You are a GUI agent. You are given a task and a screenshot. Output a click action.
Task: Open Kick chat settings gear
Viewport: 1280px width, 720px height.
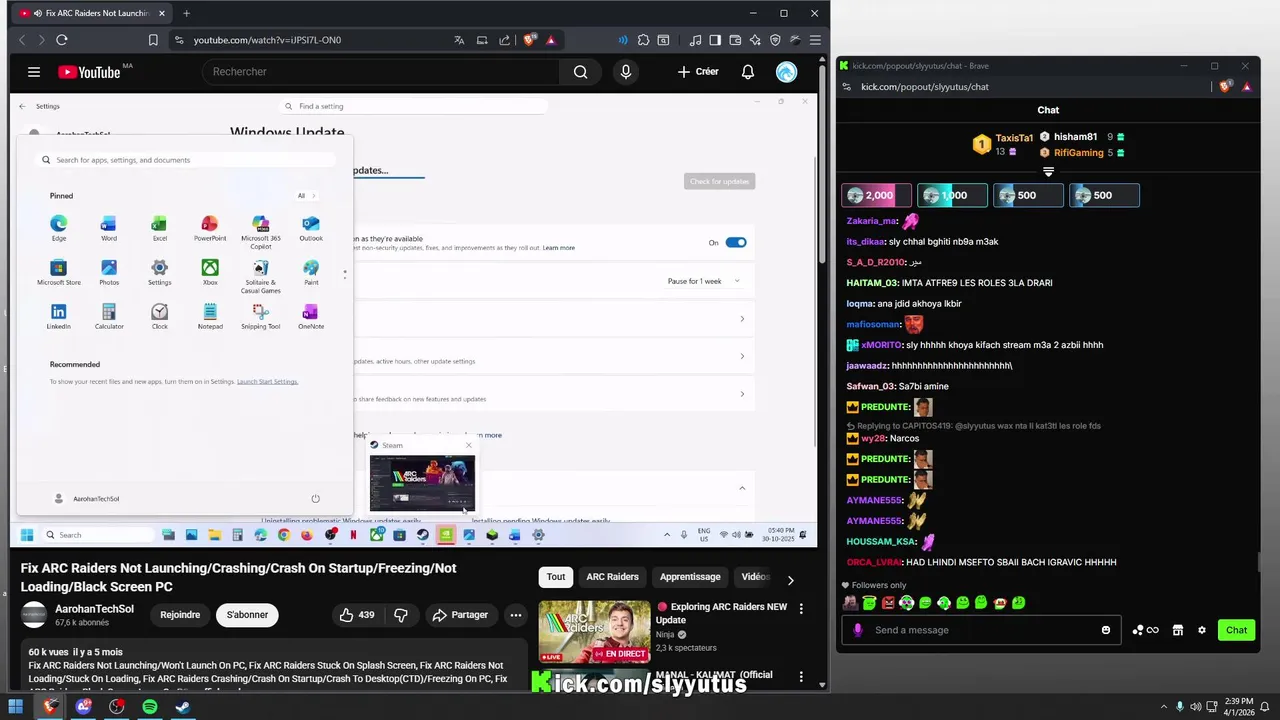pyautogui.click(x=1202, y=630)
